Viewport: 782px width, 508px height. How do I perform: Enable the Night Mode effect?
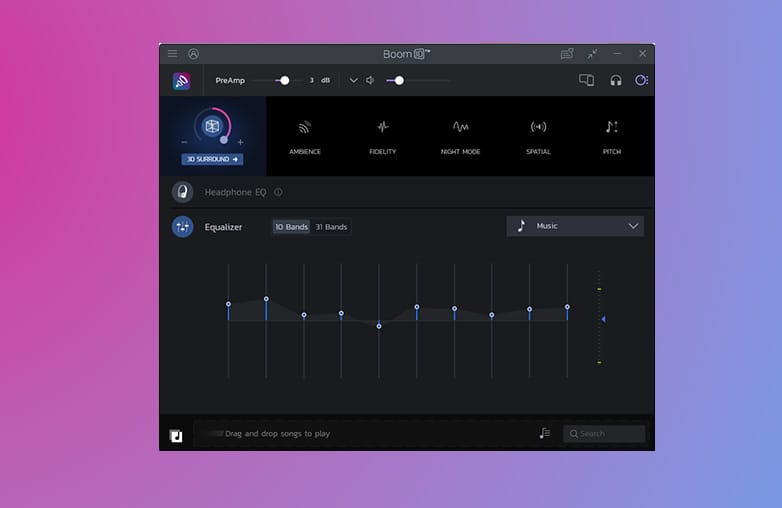(460, 137)
